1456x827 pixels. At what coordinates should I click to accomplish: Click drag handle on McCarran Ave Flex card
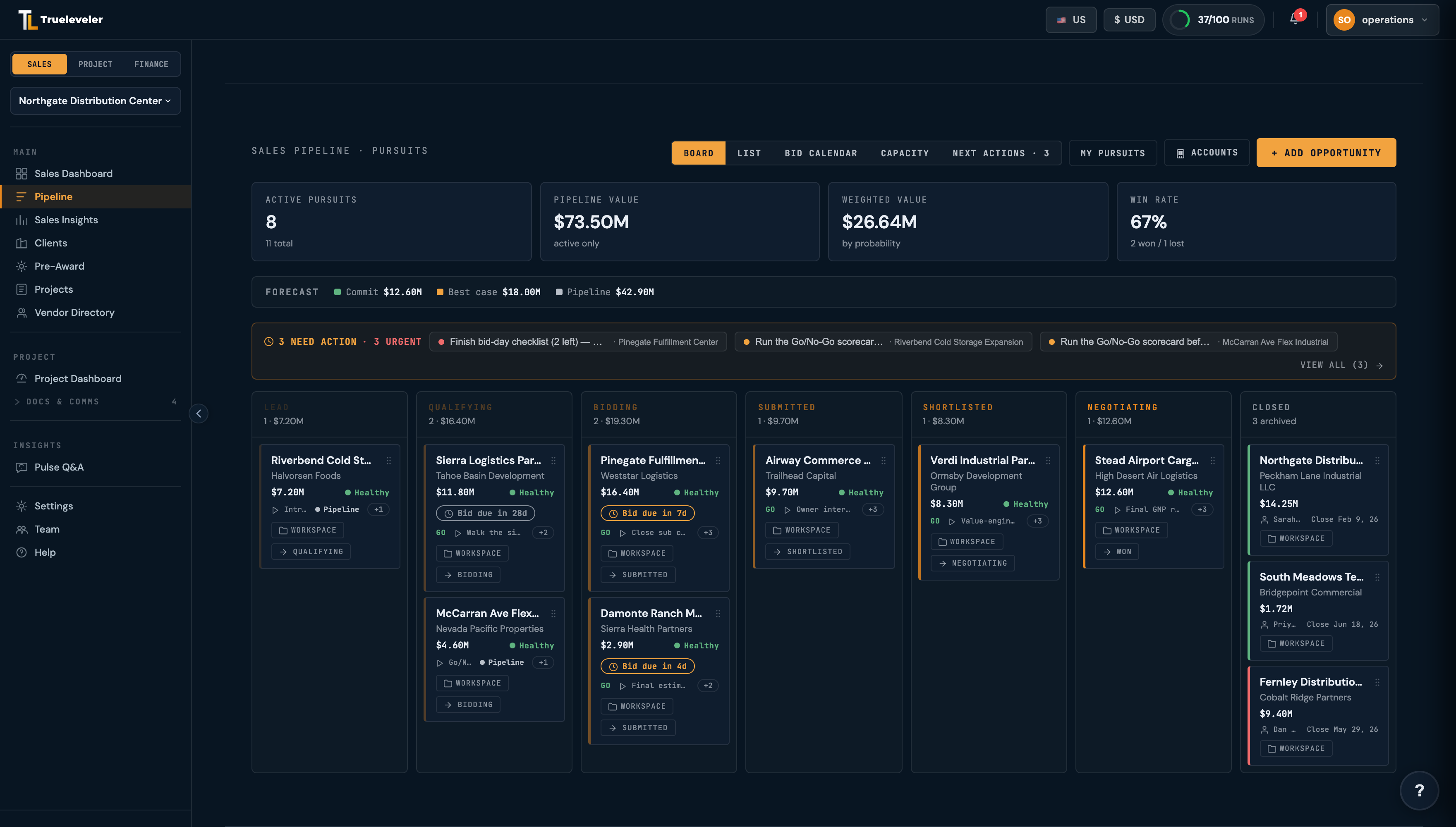553,614
